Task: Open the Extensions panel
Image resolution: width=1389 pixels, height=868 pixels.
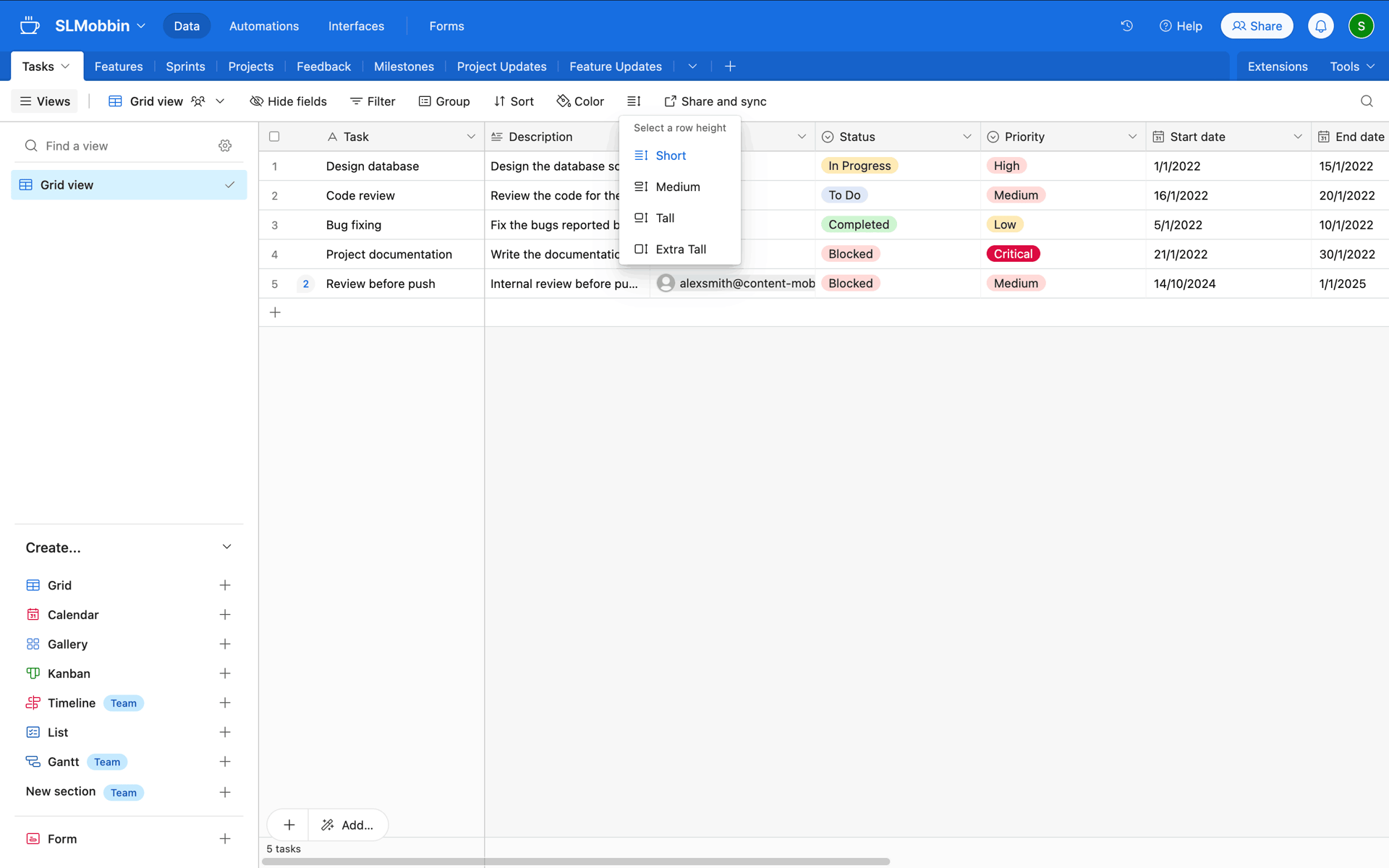Action: 1277,67
